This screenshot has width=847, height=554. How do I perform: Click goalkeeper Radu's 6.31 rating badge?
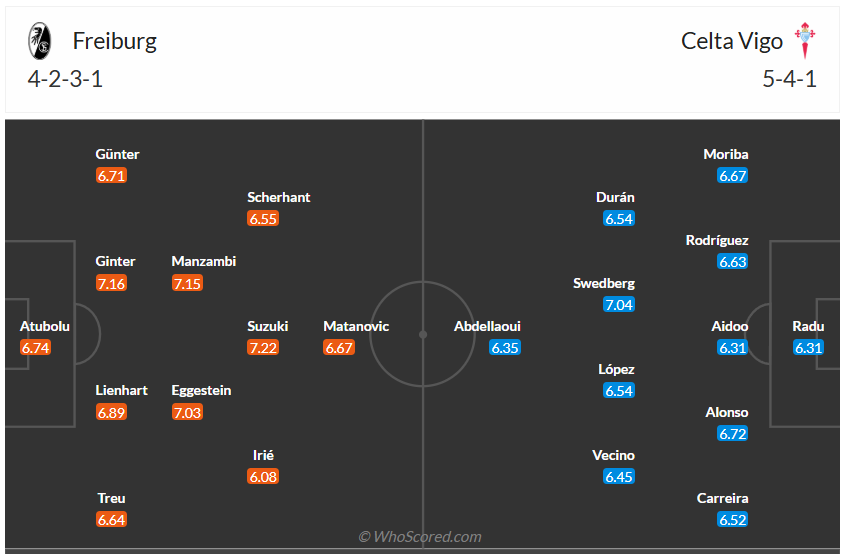pos(808,348)
